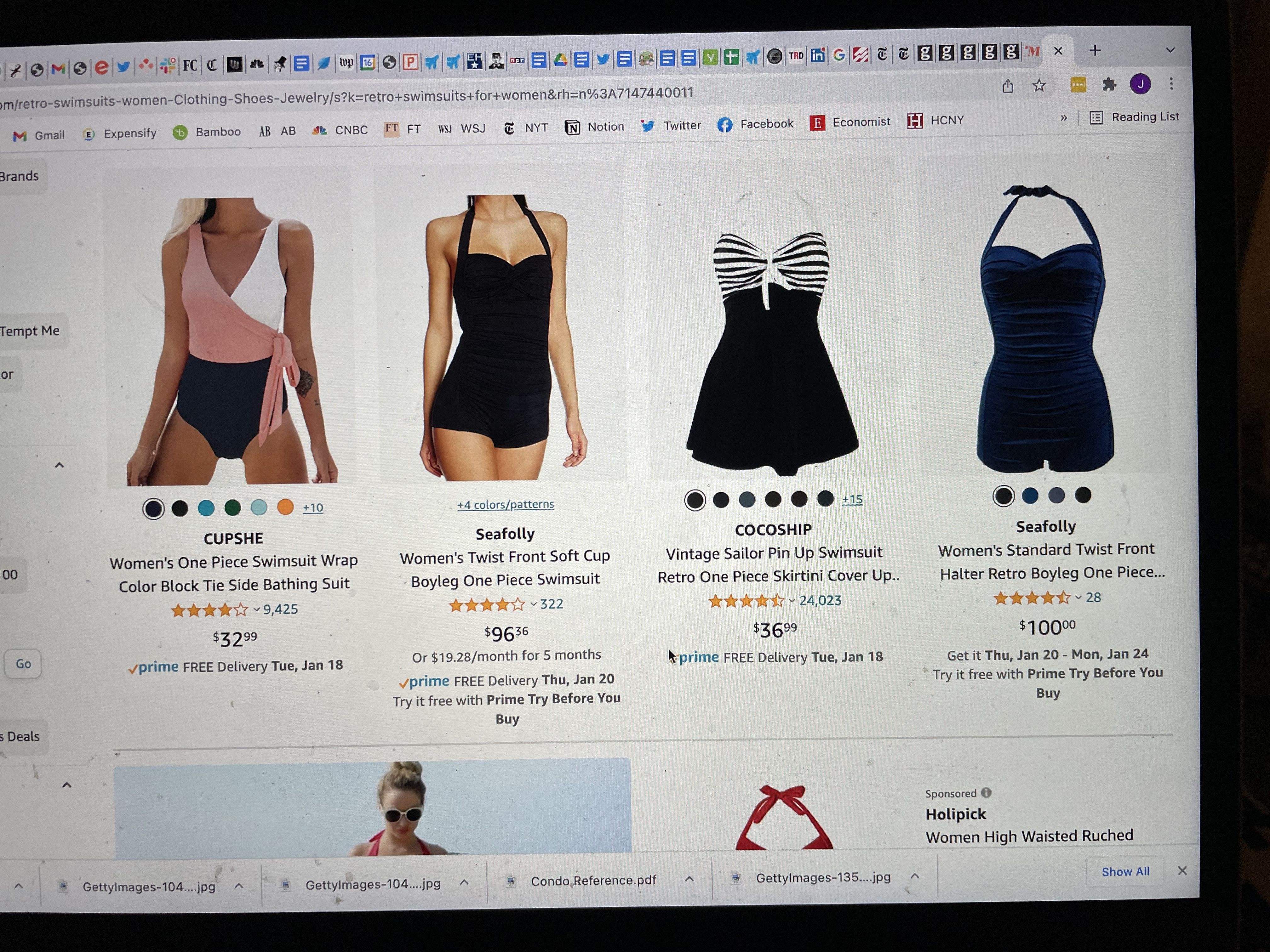
Task: Expand hidden bookmarks with the » chevron
Action: click(1063, 118)
